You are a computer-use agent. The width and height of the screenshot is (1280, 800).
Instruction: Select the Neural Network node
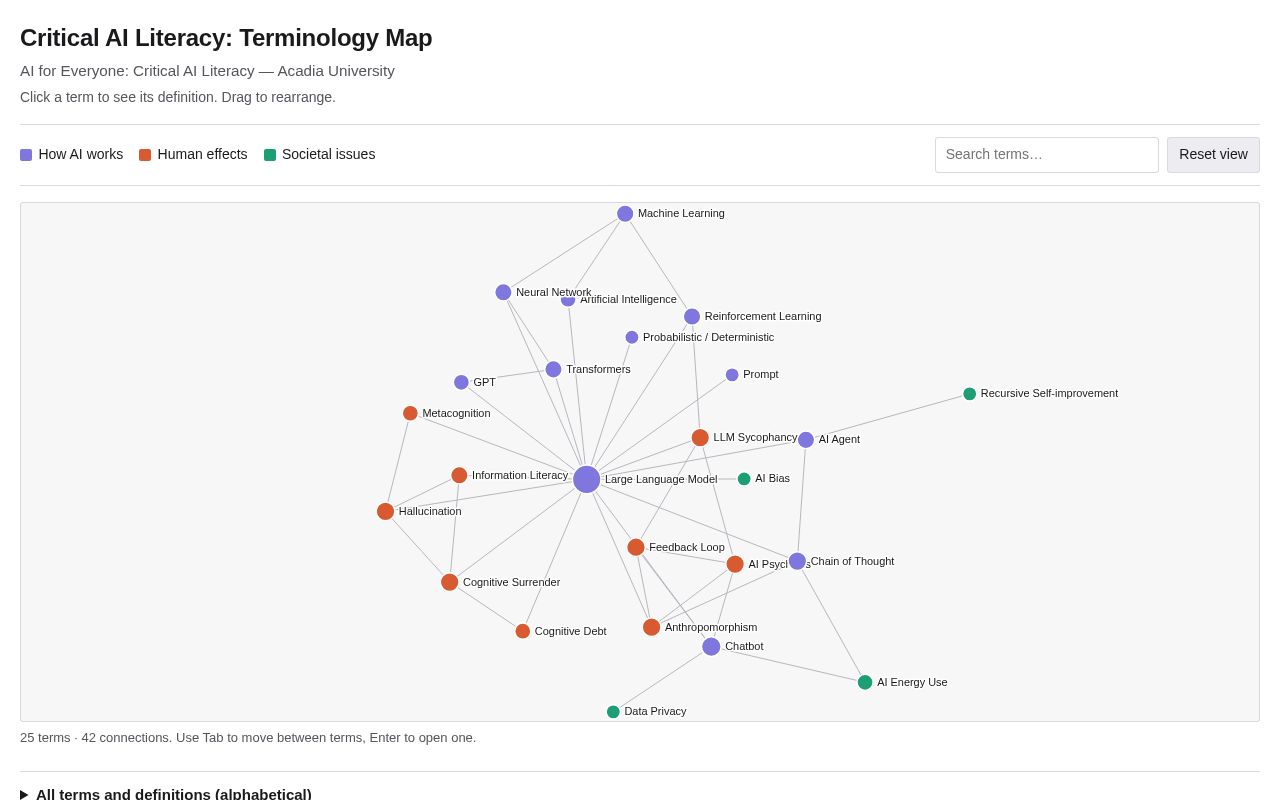coord(503,292)
